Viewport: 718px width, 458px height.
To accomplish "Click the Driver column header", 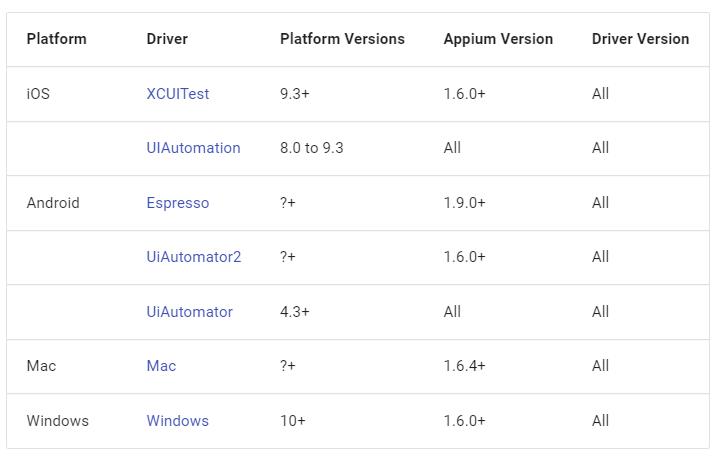I will [x=167, y=39].
